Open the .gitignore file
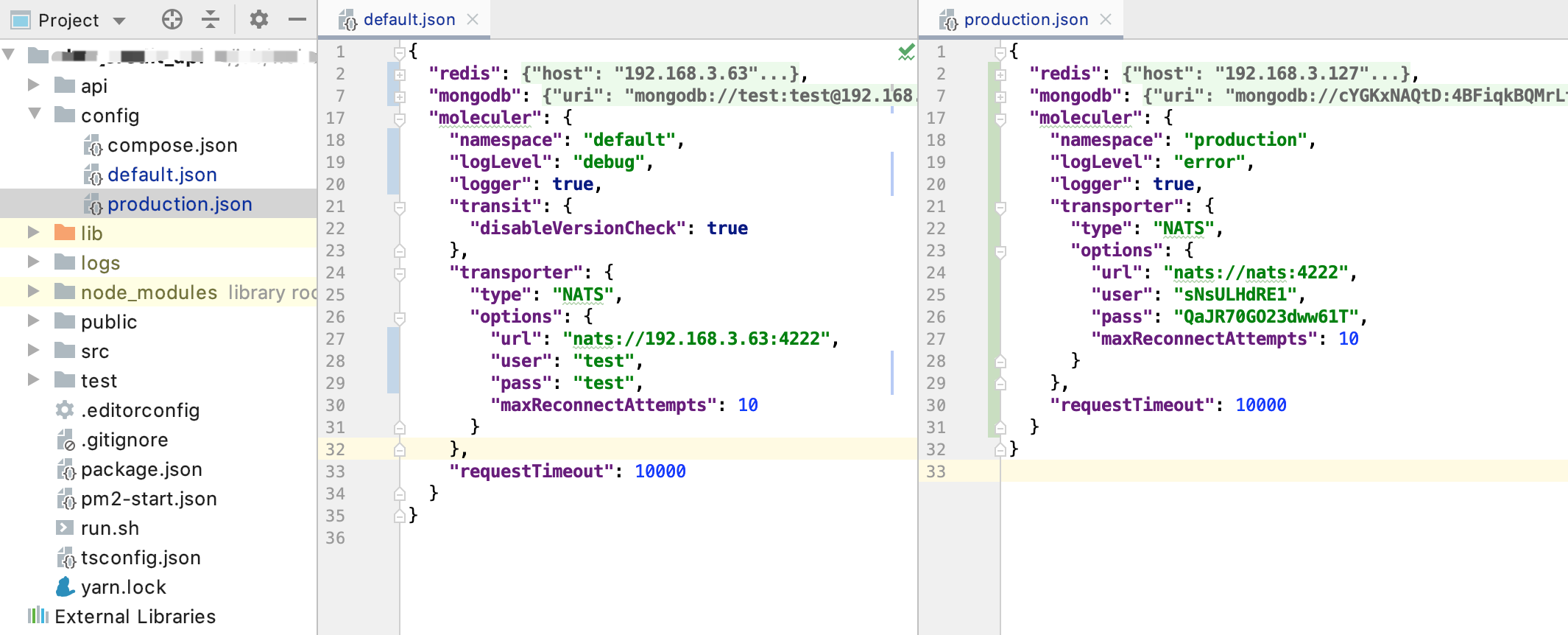The height and width of the screenshot is (635, 1568). pyautogui.click(x=124, y=440)
